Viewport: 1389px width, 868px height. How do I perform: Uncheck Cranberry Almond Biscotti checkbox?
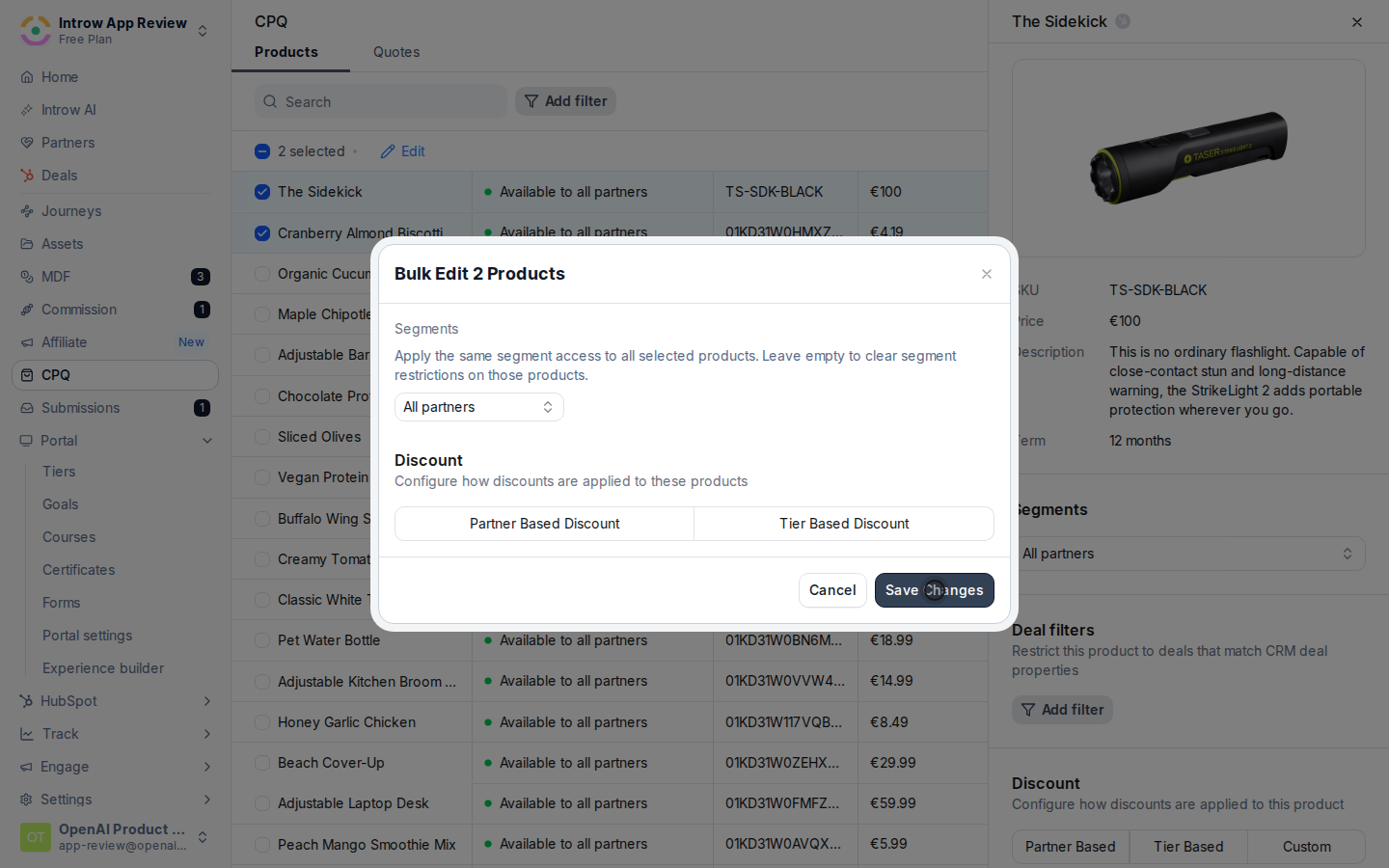(x=262, y=233)
